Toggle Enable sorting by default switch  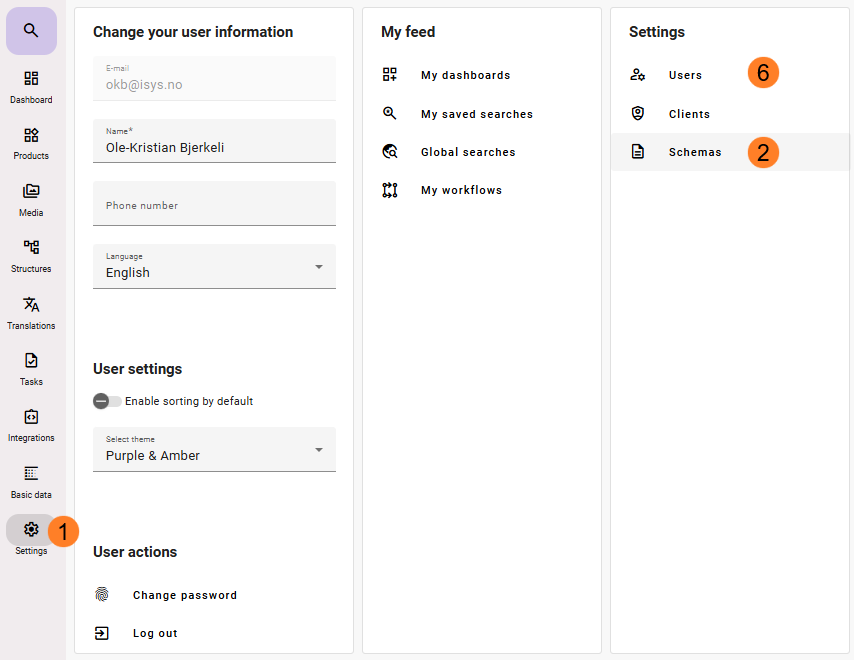pos(107,401)
